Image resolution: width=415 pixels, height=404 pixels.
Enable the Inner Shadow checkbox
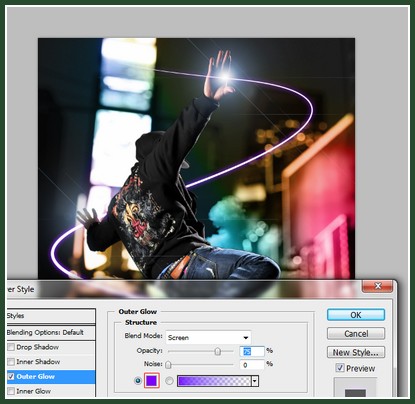click(x=11, y=362)
